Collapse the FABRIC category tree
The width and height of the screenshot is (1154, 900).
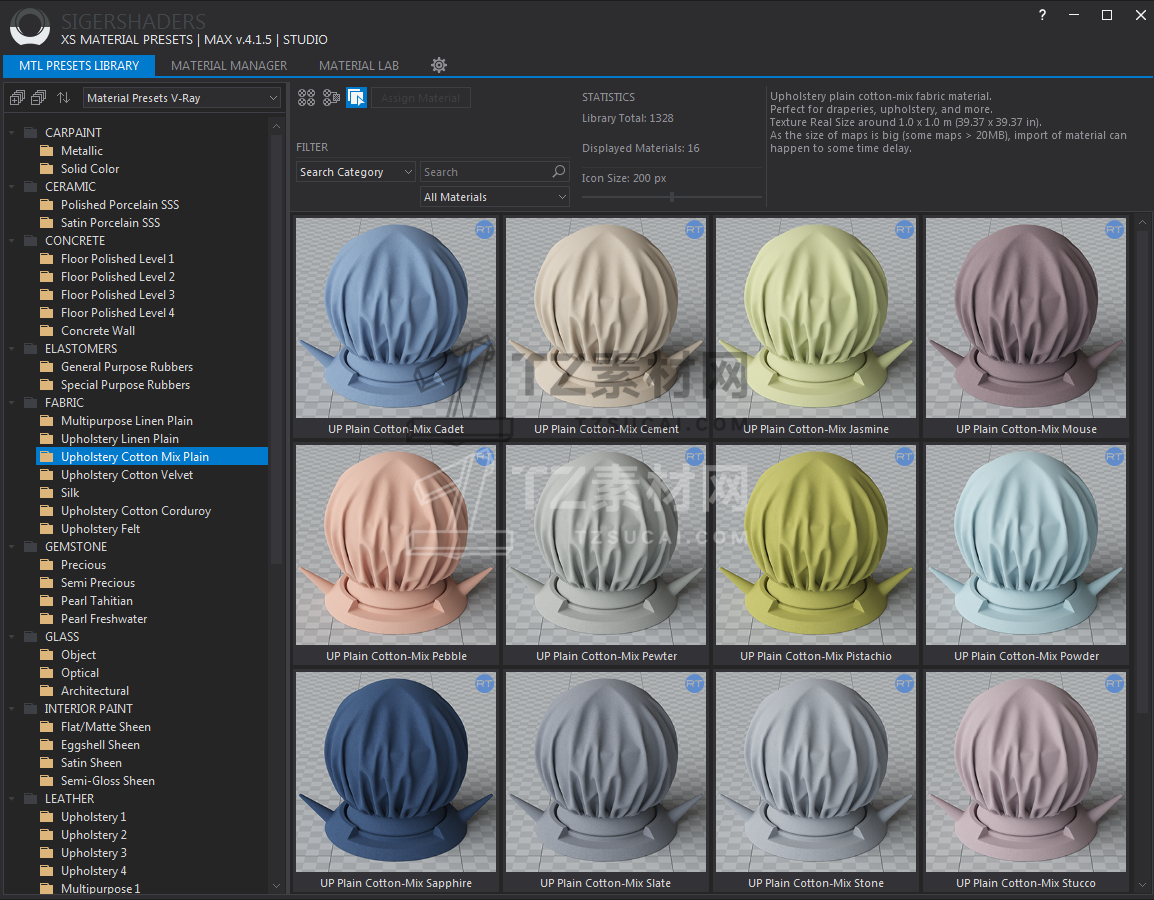click(x=12, y=403)
